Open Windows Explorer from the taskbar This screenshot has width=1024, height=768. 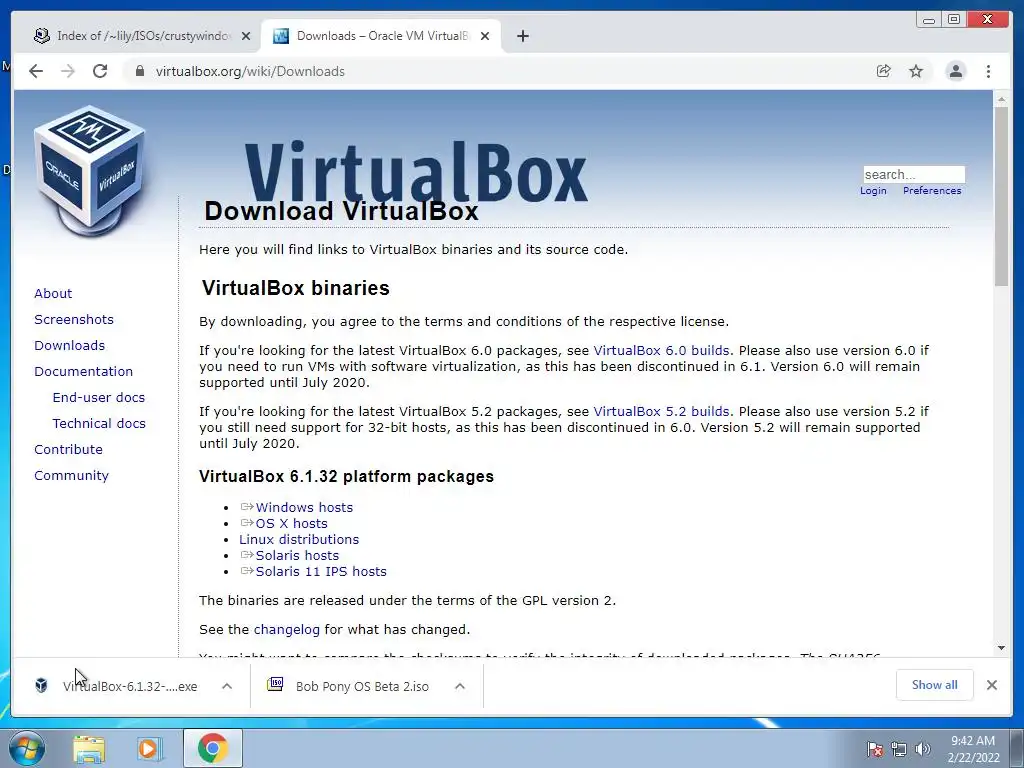tap(89, 748)
